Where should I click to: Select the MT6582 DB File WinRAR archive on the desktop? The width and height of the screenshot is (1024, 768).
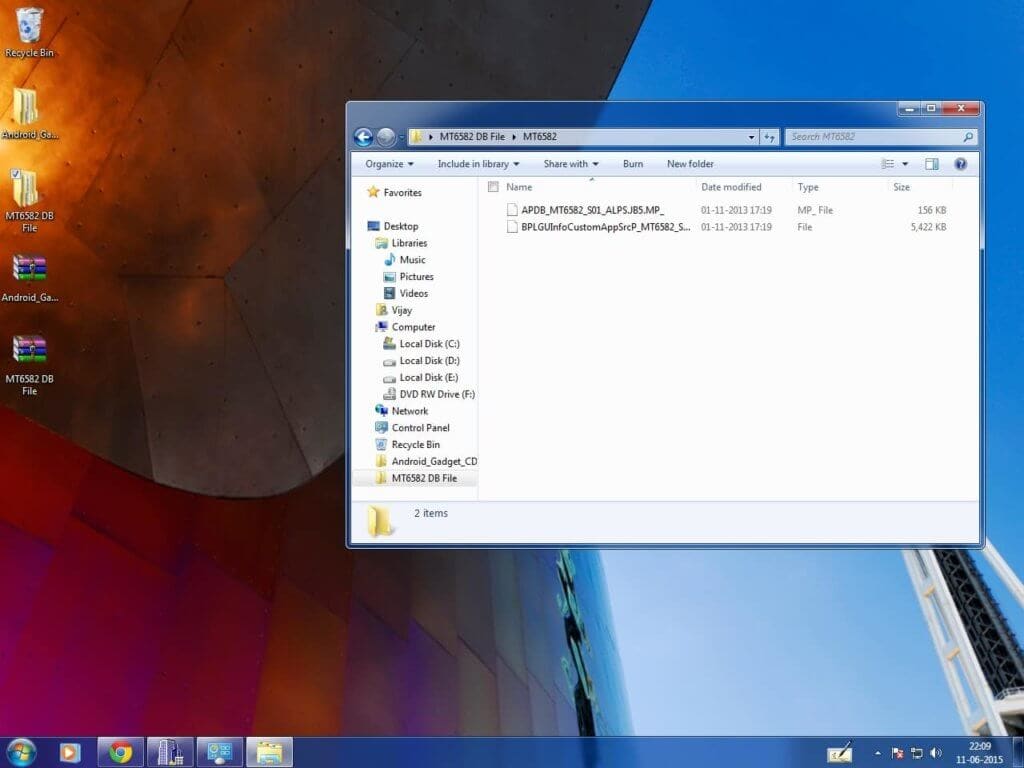(x=29, y=364)
